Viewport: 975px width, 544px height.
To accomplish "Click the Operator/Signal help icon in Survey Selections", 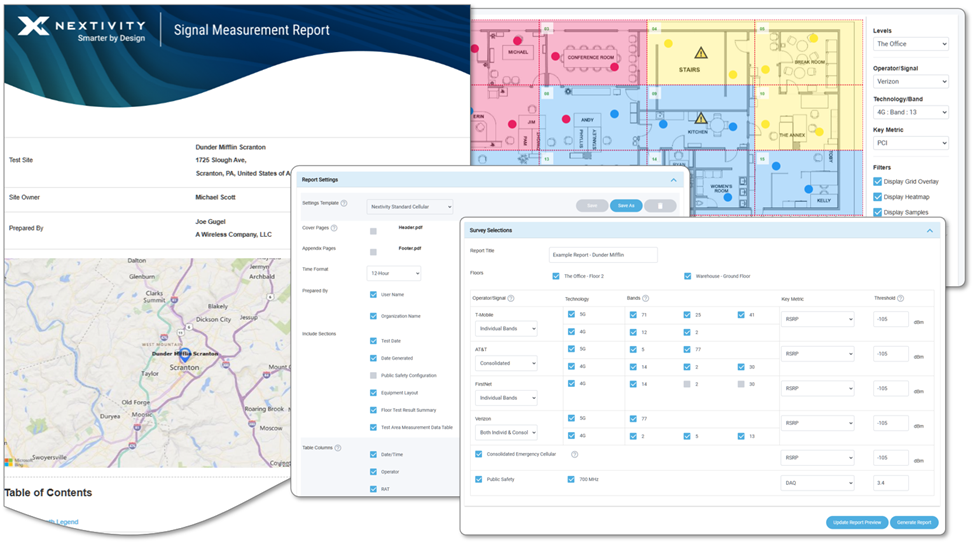I will tap(511, 298).
